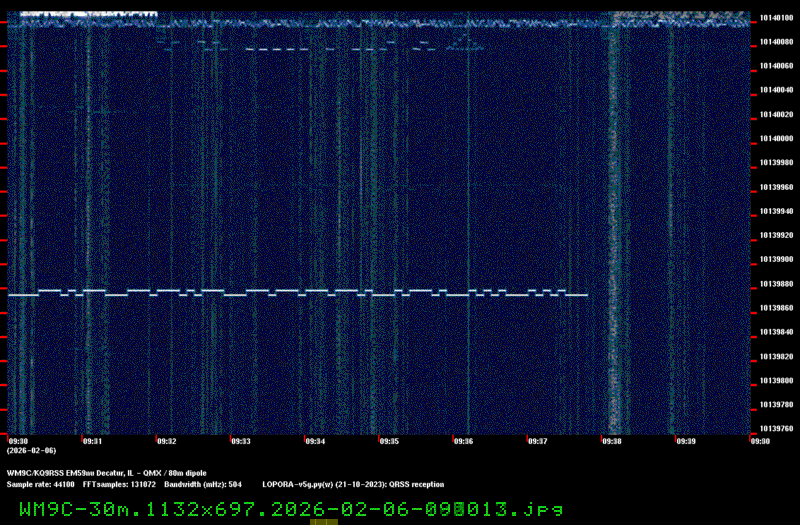800x525 pixels.
Task: Click the Sample rate 44100 text
Action: click(41, 484)
